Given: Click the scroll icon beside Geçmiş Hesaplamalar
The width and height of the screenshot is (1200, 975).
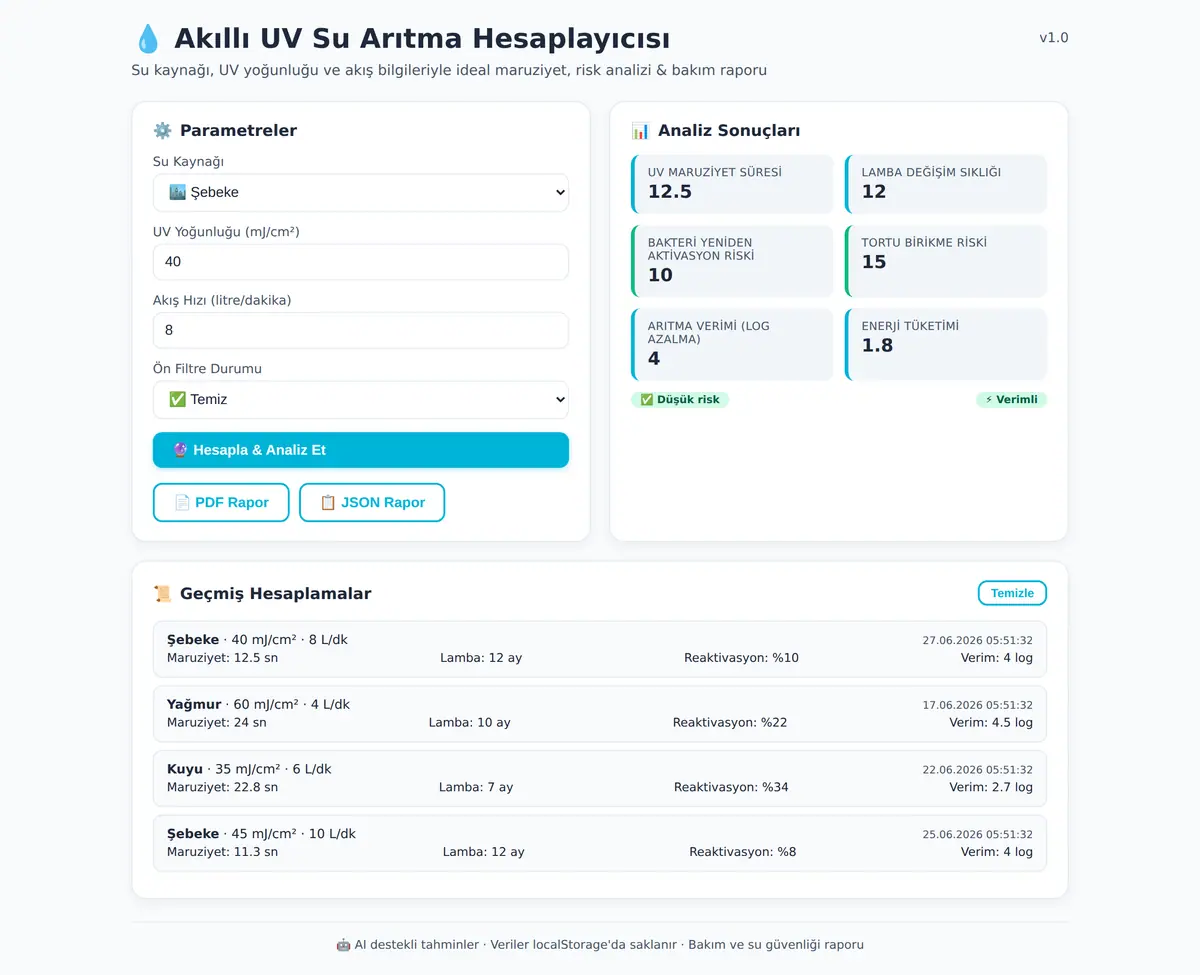Looking at the screenshot, I should 162,593.
